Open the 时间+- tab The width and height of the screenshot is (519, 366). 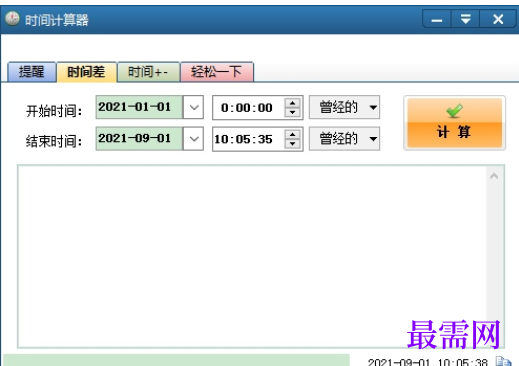point(149,72)
